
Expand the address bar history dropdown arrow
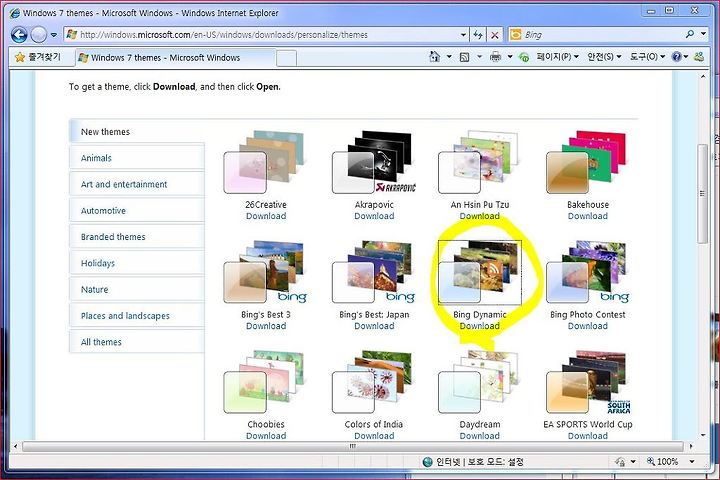click(x=463, y=34)
